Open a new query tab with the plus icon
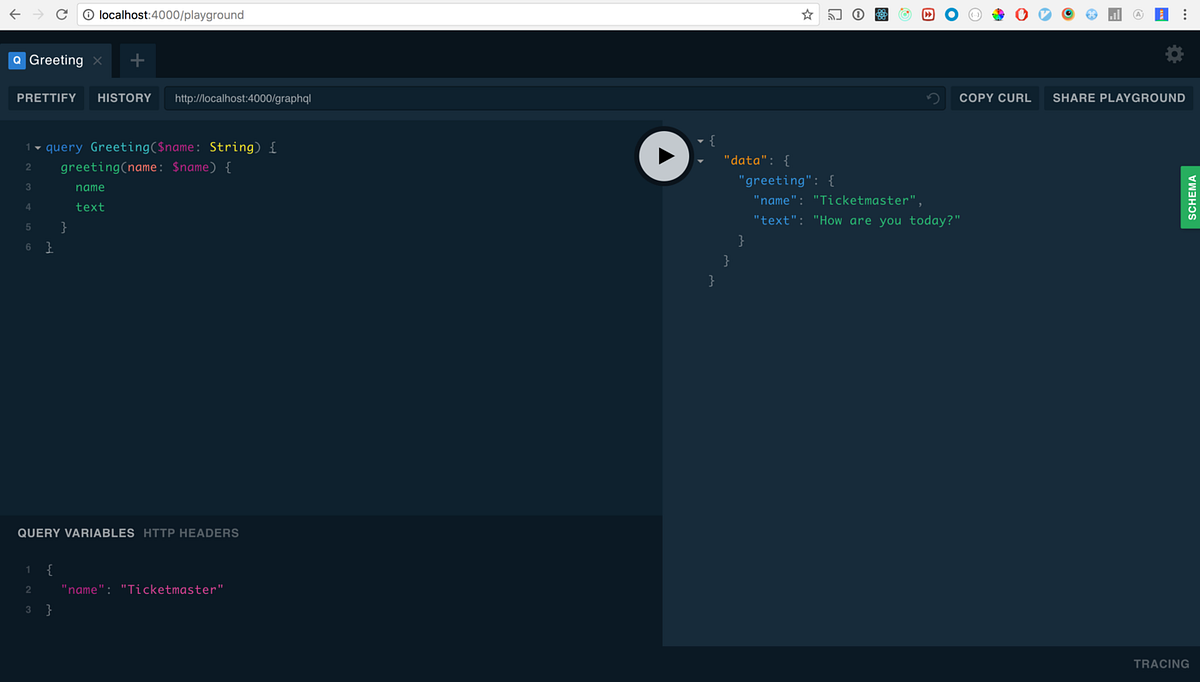Viewport: 1200px width, 682px height. click(137, 60)
